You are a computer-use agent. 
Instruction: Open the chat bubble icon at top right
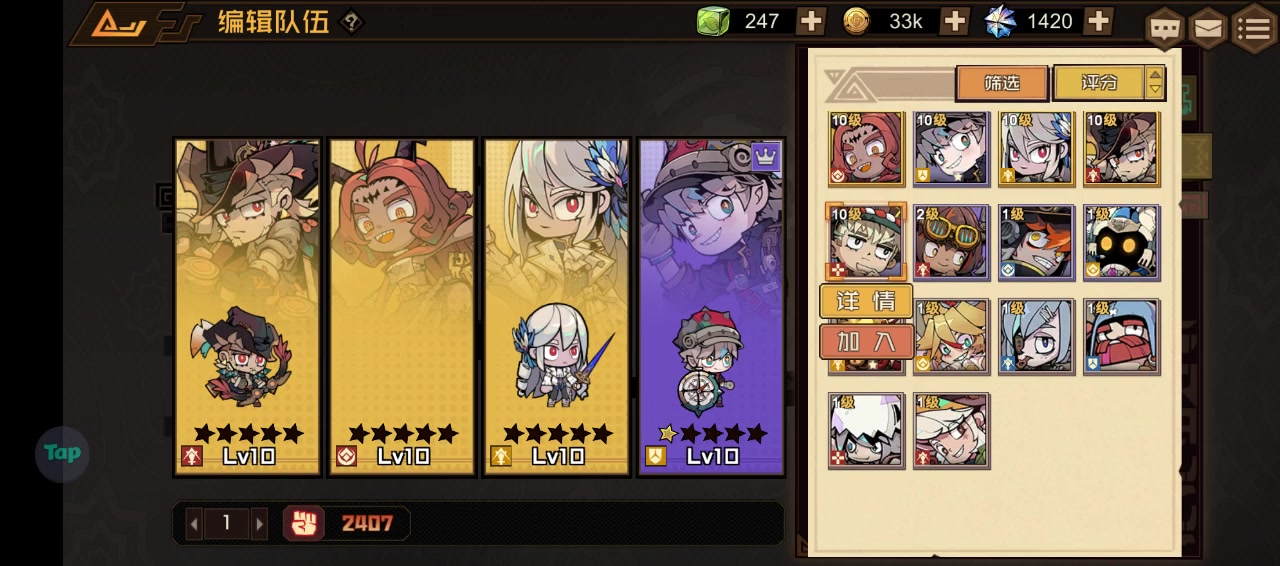coord(1165,28)
